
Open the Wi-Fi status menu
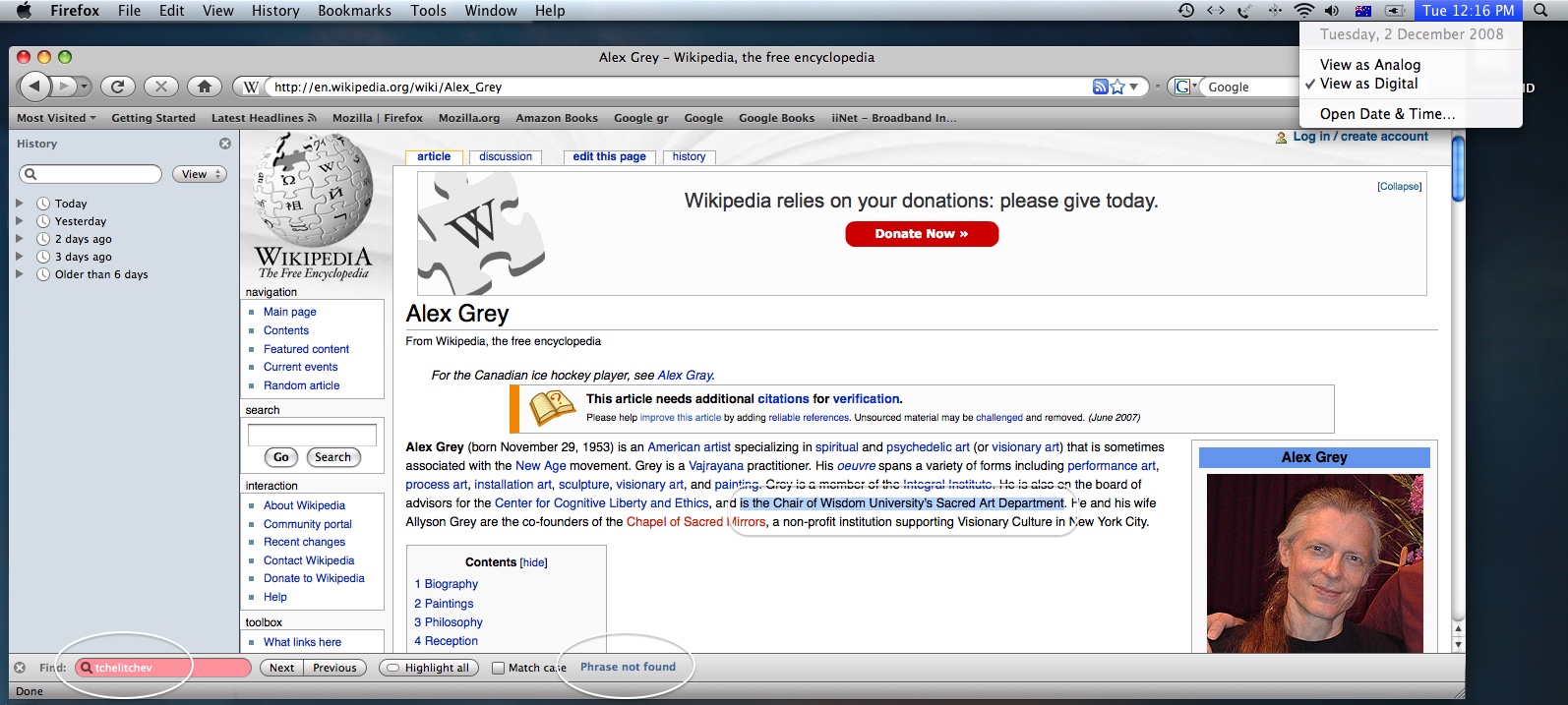coord(1303,11)
